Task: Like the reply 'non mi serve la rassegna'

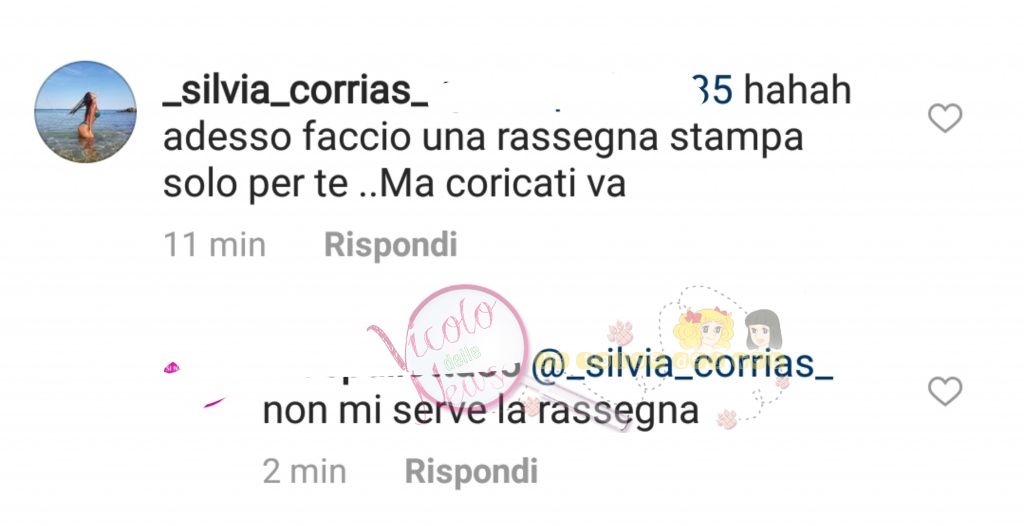Action: (x=945, y=391)
